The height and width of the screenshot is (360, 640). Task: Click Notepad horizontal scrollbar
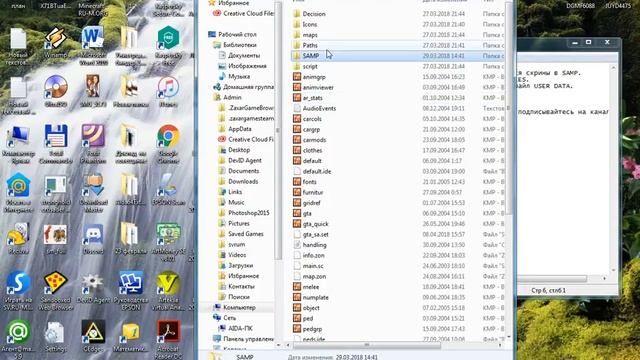(x=552, y=278)
